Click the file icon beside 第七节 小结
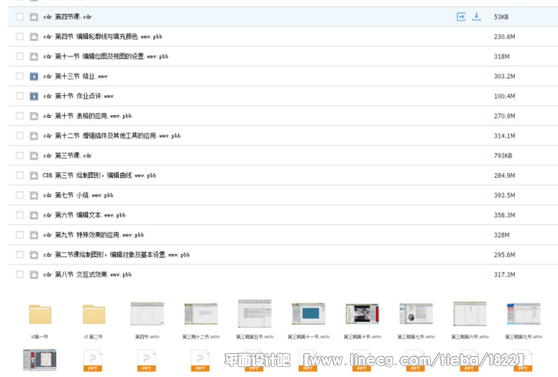Screen dimensions: 558x377 (x=34, y=195)
